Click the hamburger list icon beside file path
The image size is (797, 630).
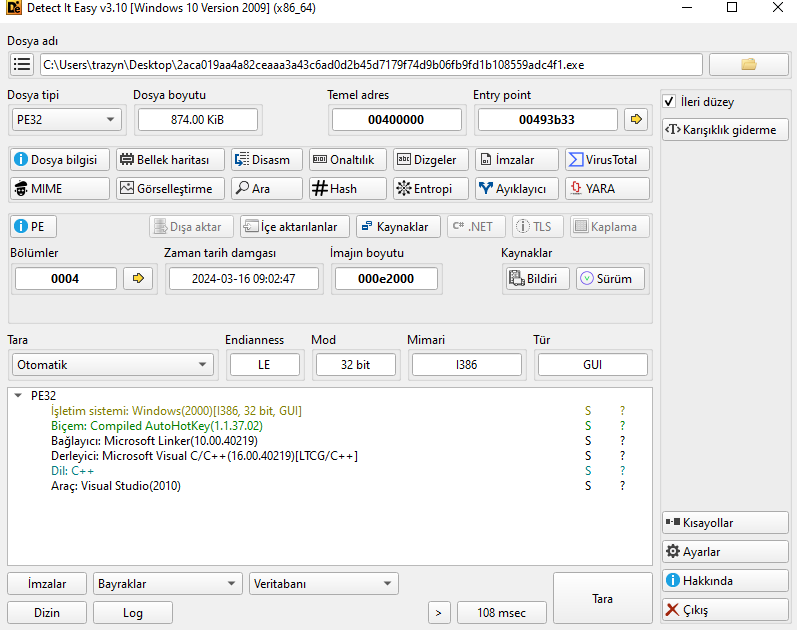(22, 64)
